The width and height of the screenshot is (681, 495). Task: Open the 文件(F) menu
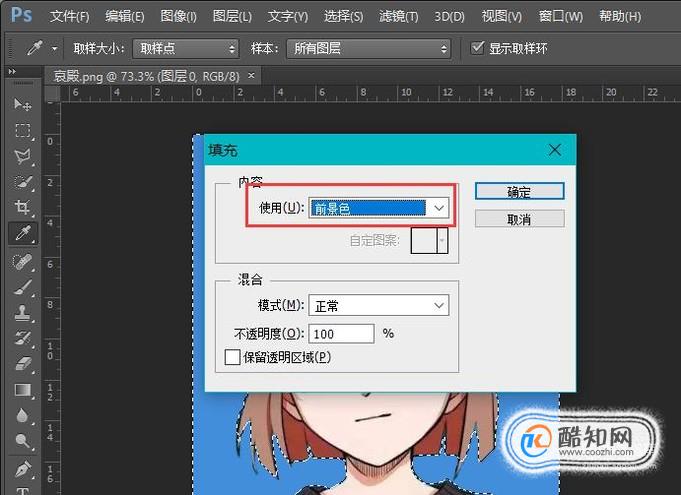(x=69, y=16)
